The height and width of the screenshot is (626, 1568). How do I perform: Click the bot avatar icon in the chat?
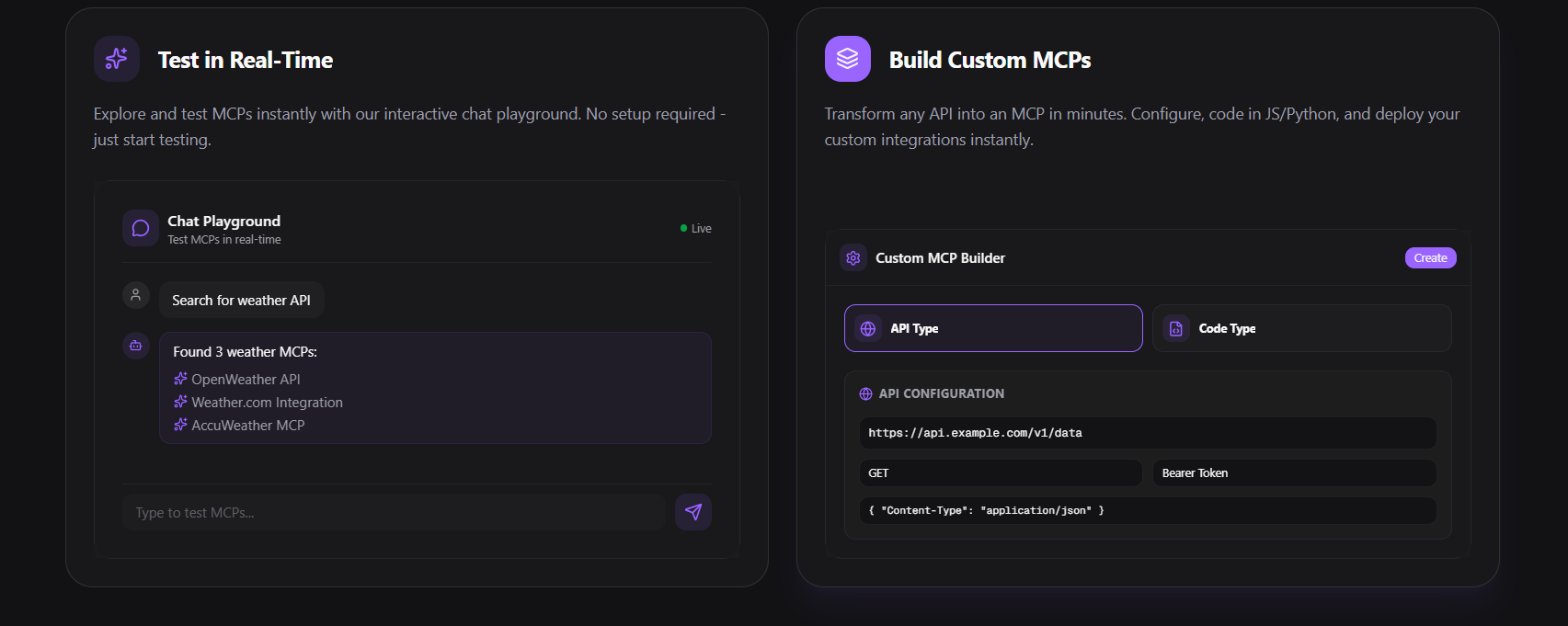[135, 345]
